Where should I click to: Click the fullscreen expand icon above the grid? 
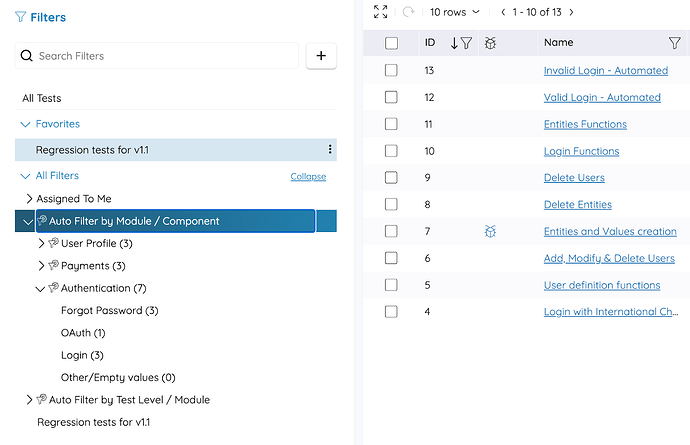[380, 12]
